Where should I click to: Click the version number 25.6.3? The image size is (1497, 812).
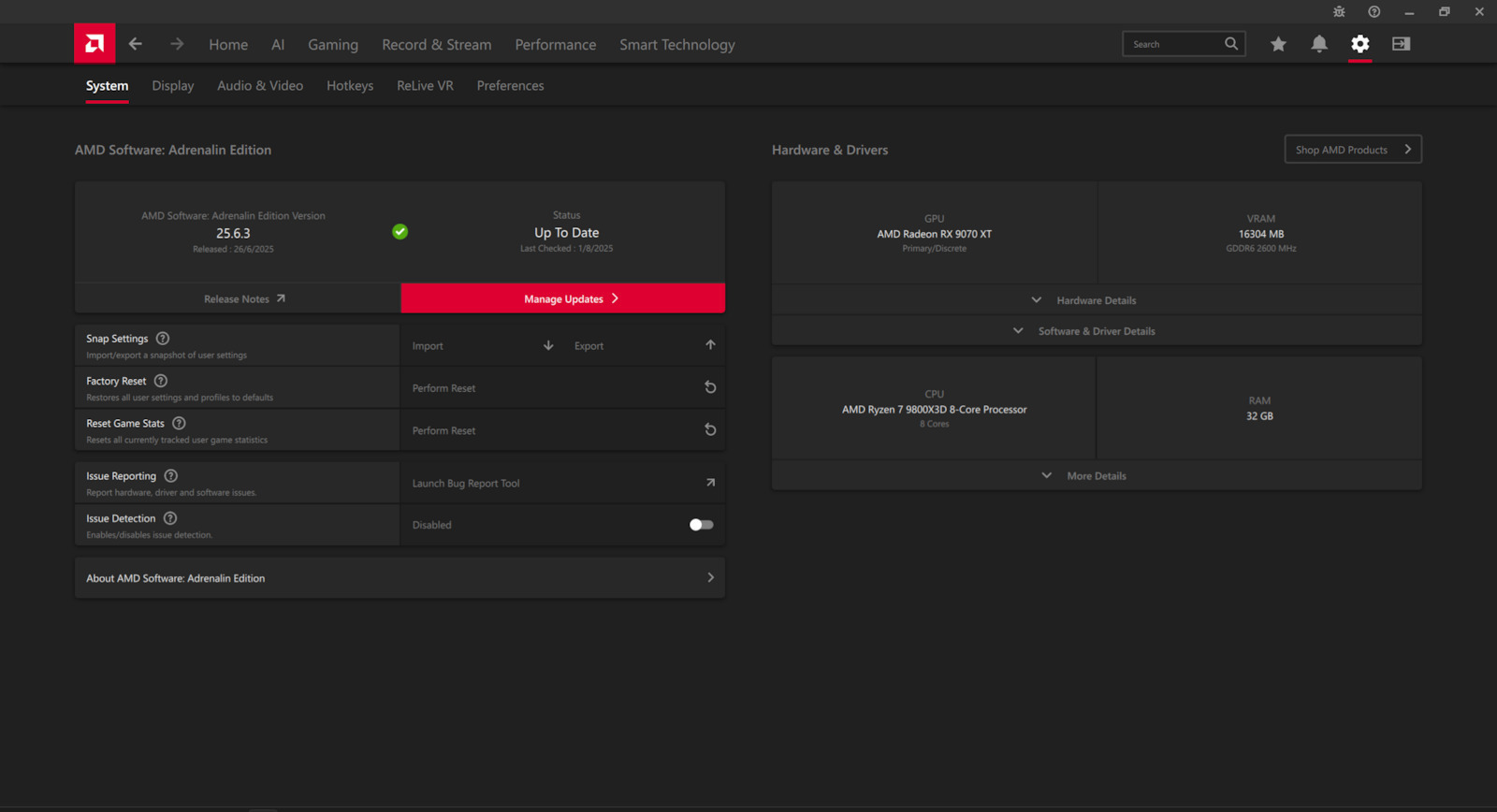coord(233,233)
